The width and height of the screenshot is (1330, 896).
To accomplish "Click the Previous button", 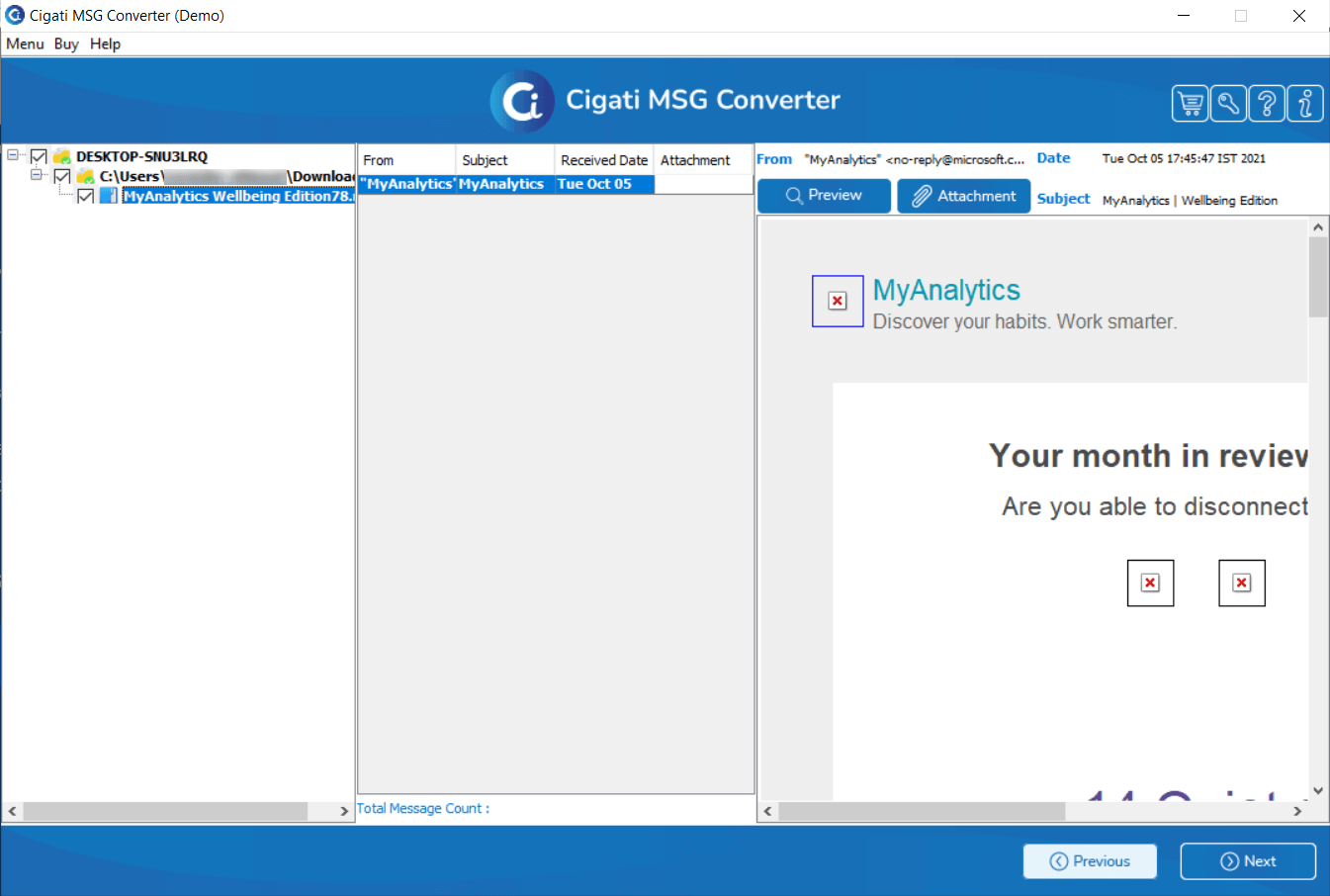I will [1090, 861].
